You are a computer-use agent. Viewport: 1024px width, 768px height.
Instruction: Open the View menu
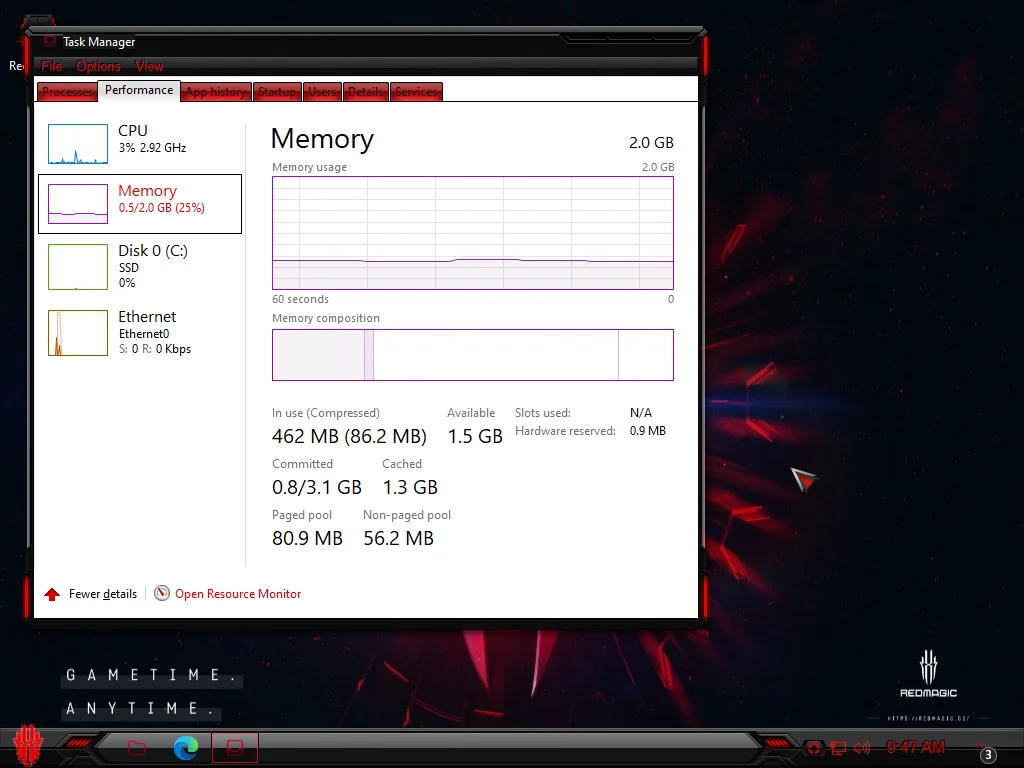tap(149, 66)
